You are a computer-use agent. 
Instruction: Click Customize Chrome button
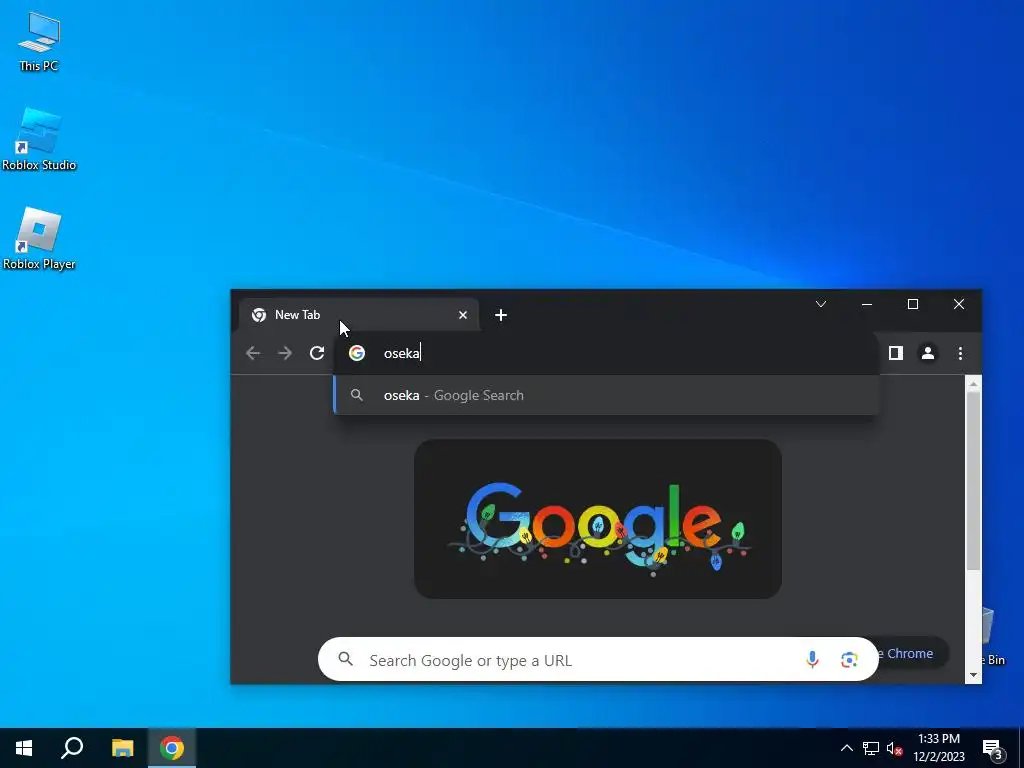tap(912, 653)
